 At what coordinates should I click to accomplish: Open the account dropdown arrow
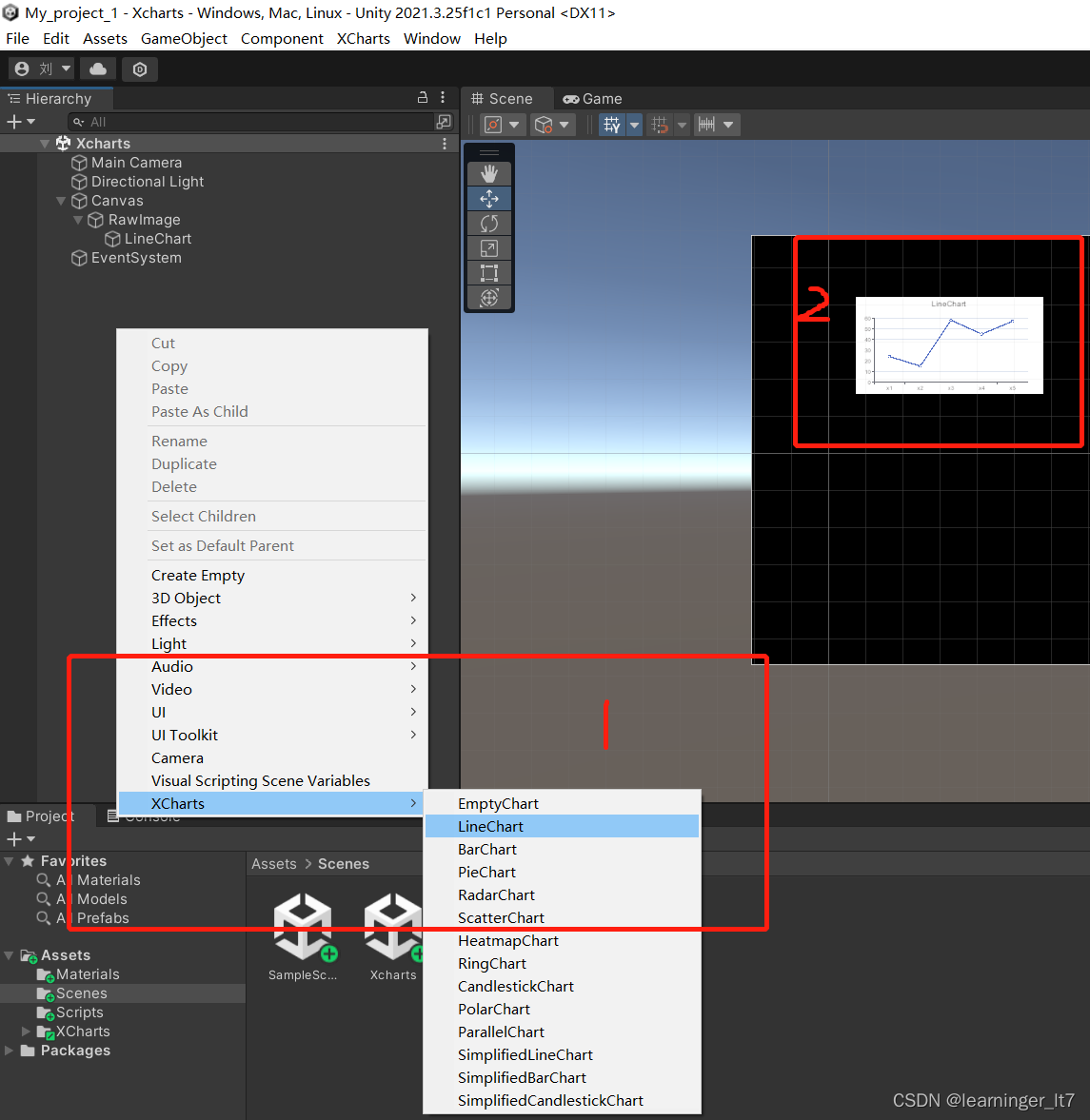[66, 69]
